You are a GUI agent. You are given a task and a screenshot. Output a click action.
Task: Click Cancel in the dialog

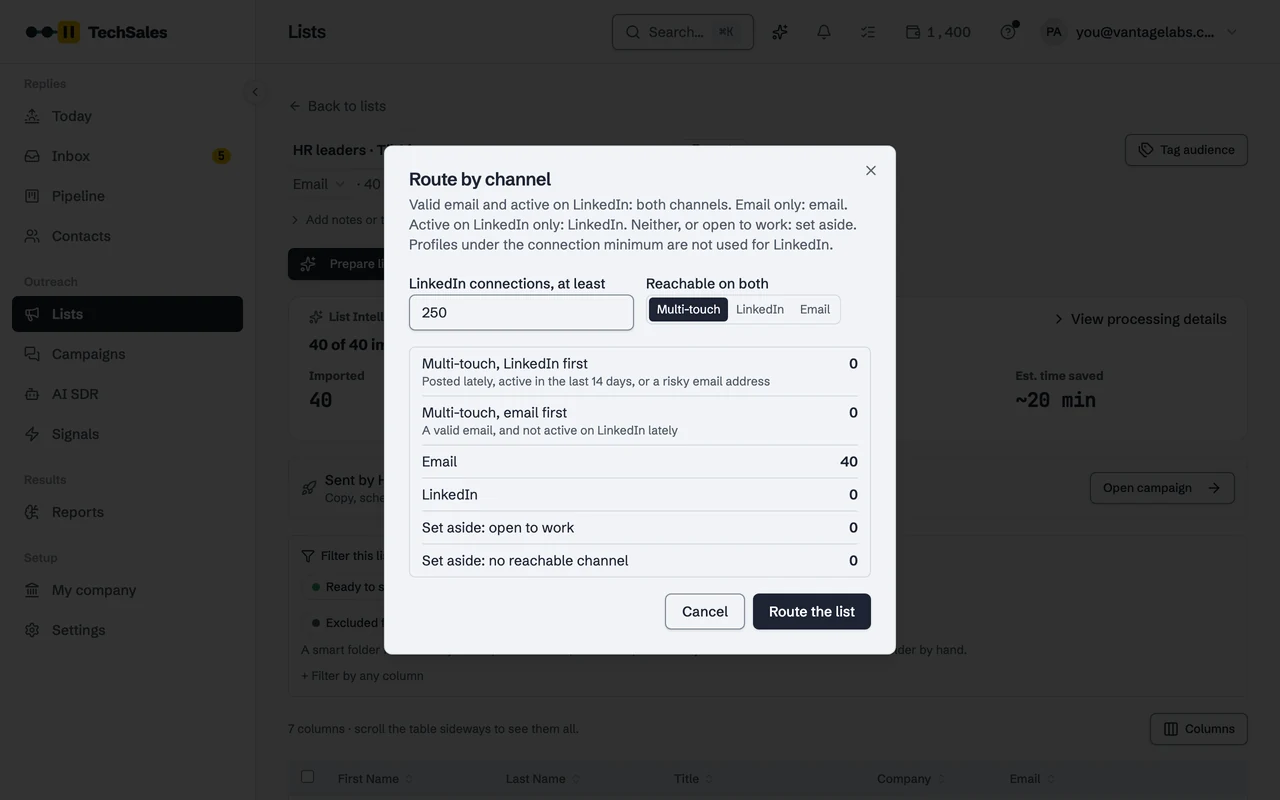coord(705,612)
